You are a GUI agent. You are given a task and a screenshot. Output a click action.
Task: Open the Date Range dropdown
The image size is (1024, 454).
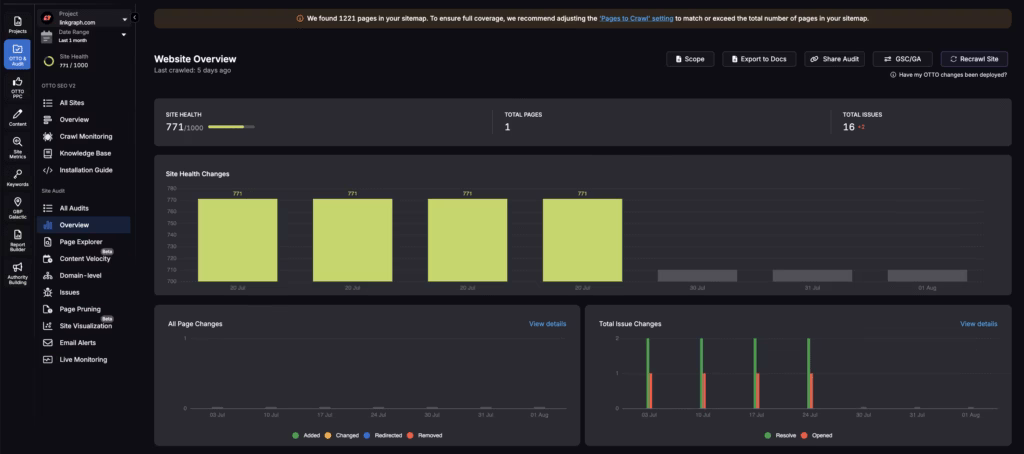tap(124, 35)
